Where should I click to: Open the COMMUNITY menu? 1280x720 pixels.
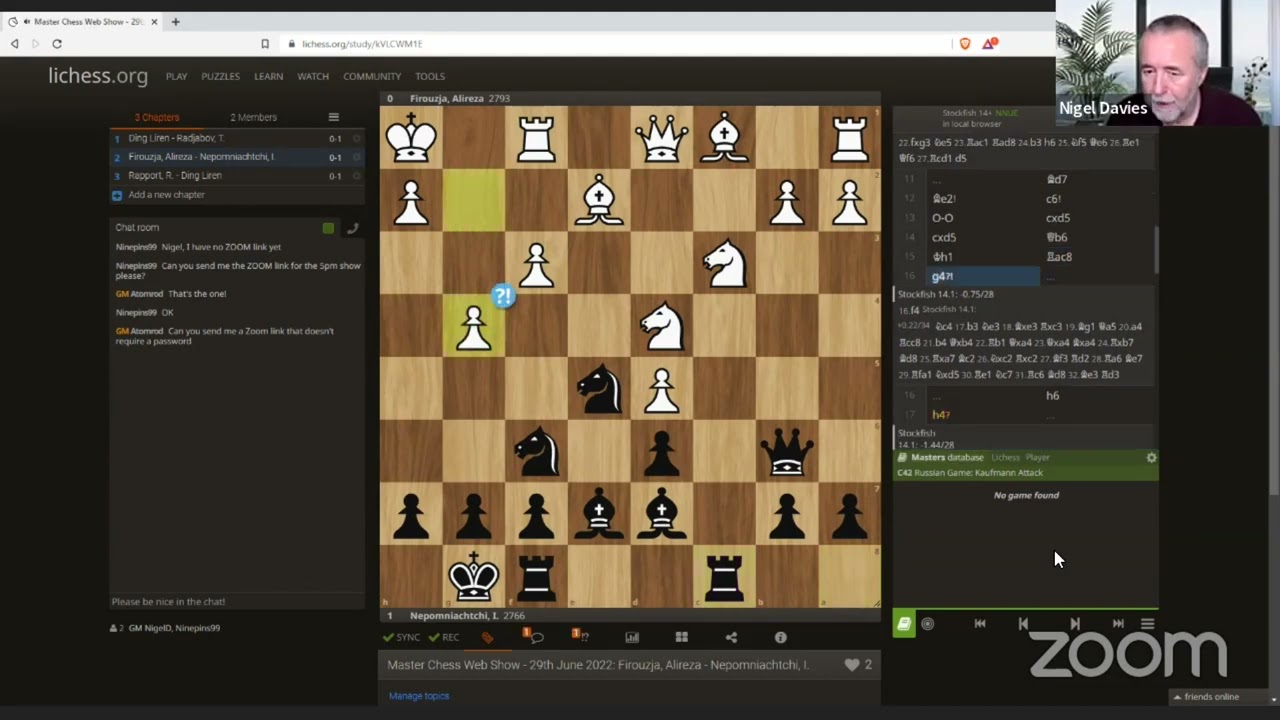point(372,76)
